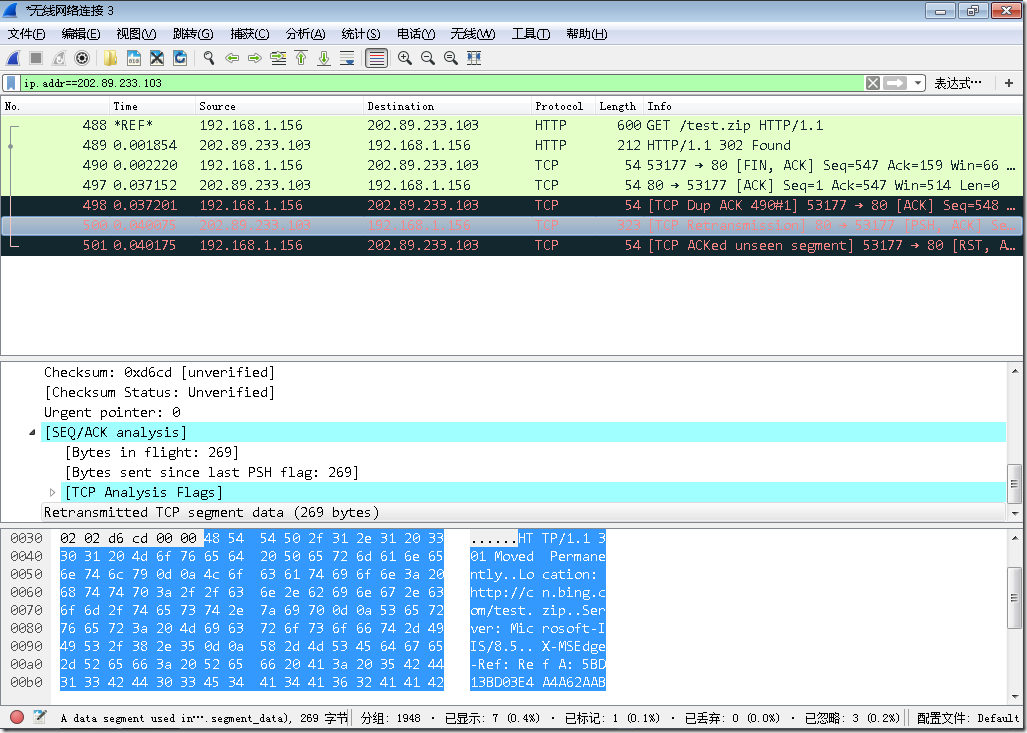
Task: Click the 配置文件: Default profile status
Action: (967, 718)
